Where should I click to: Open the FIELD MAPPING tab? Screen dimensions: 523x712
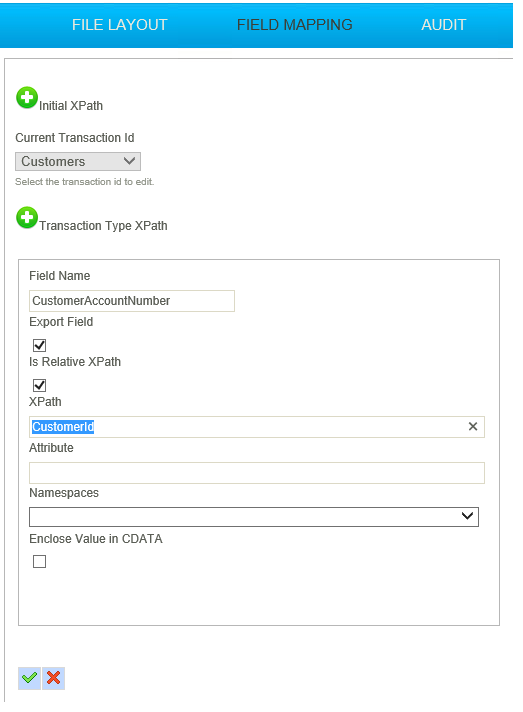click(295, 25)
